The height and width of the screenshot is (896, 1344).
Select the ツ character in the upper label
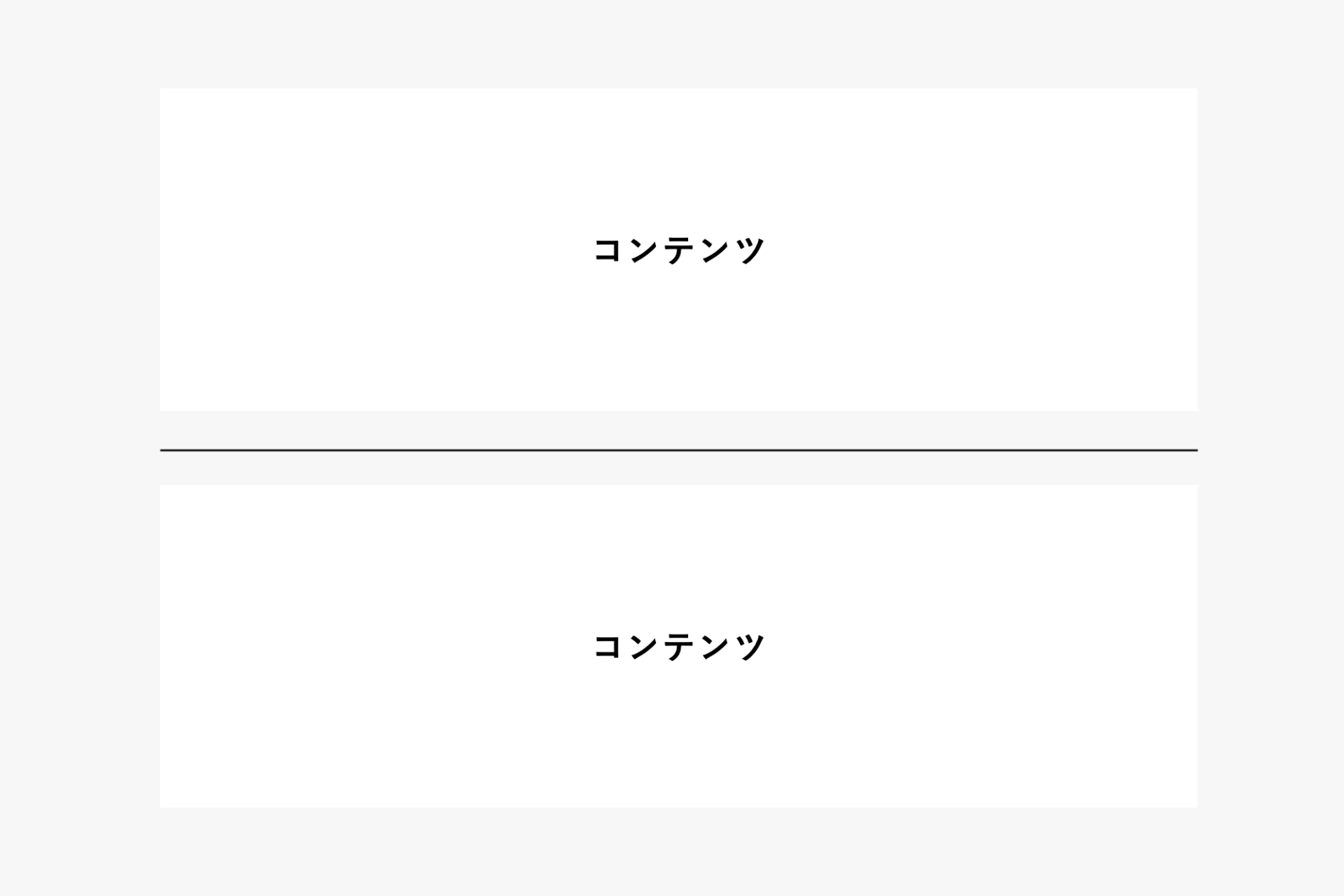coord(750,250)
